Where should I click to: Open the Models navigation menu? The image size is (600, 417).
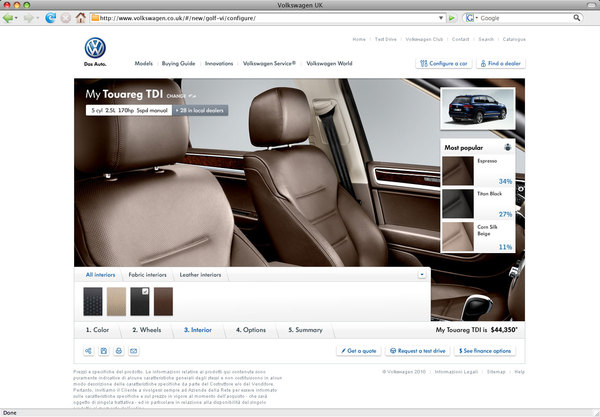pos(143,63)
